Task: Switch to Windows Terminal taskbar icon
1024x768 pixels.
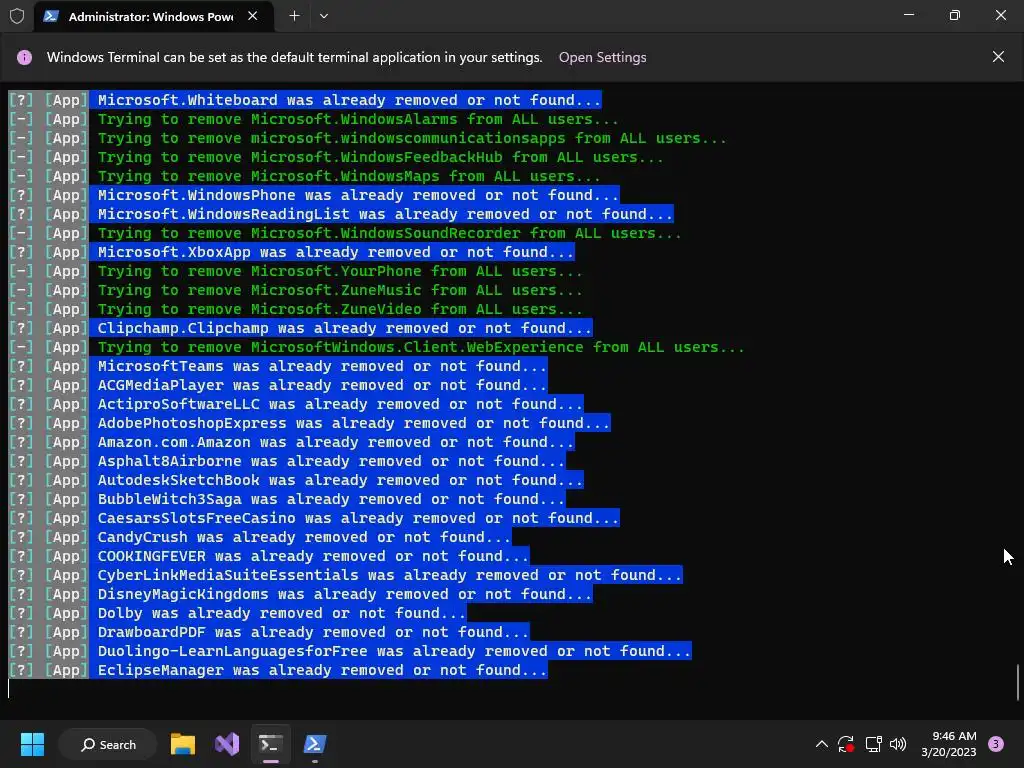Action: [x=270, y=744]
